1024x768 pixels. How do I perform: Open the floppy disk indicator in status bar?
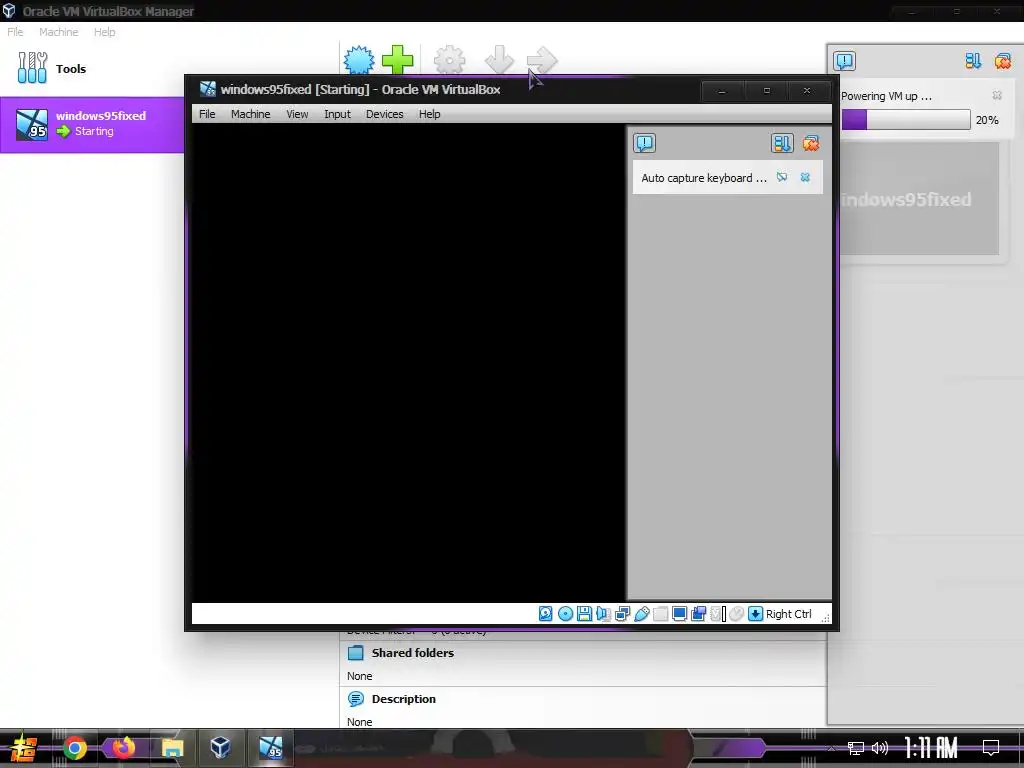coord(584,614)
